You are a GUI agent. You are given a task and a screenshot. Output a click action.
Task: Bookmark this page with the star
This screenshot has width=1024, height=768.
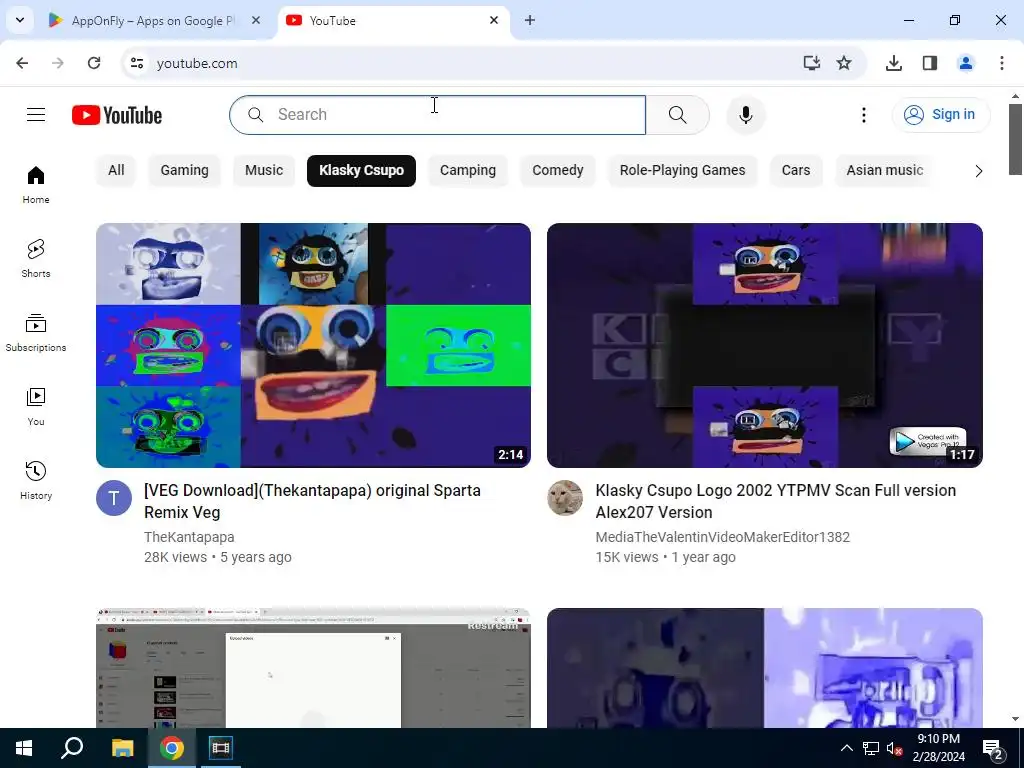coord(844,63)
